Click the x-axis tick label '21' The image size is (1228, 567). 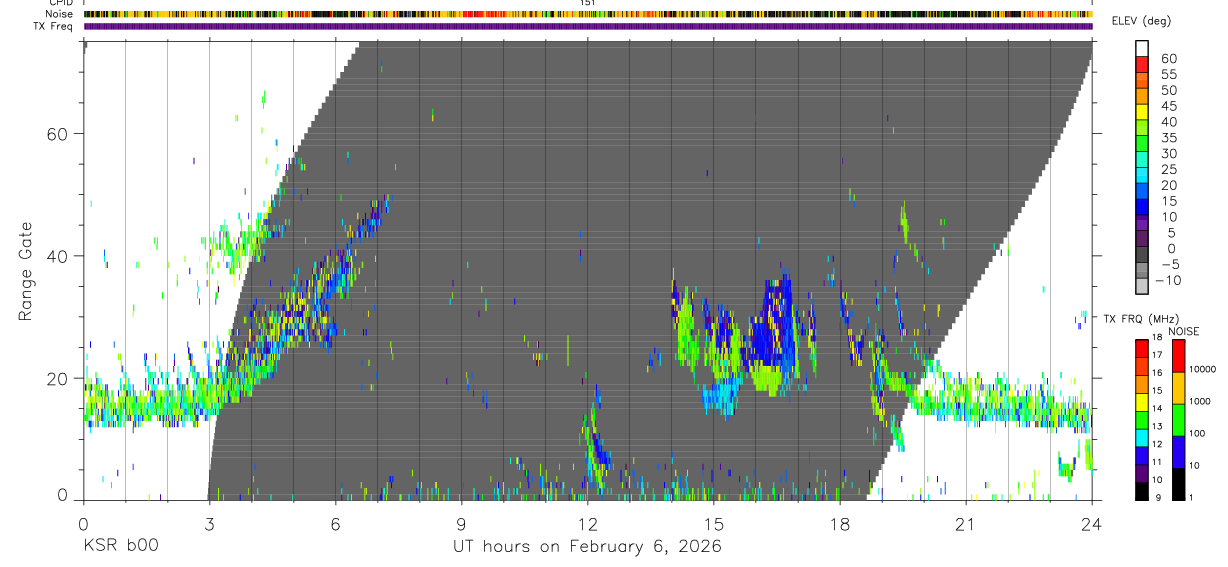coord(966,524)
